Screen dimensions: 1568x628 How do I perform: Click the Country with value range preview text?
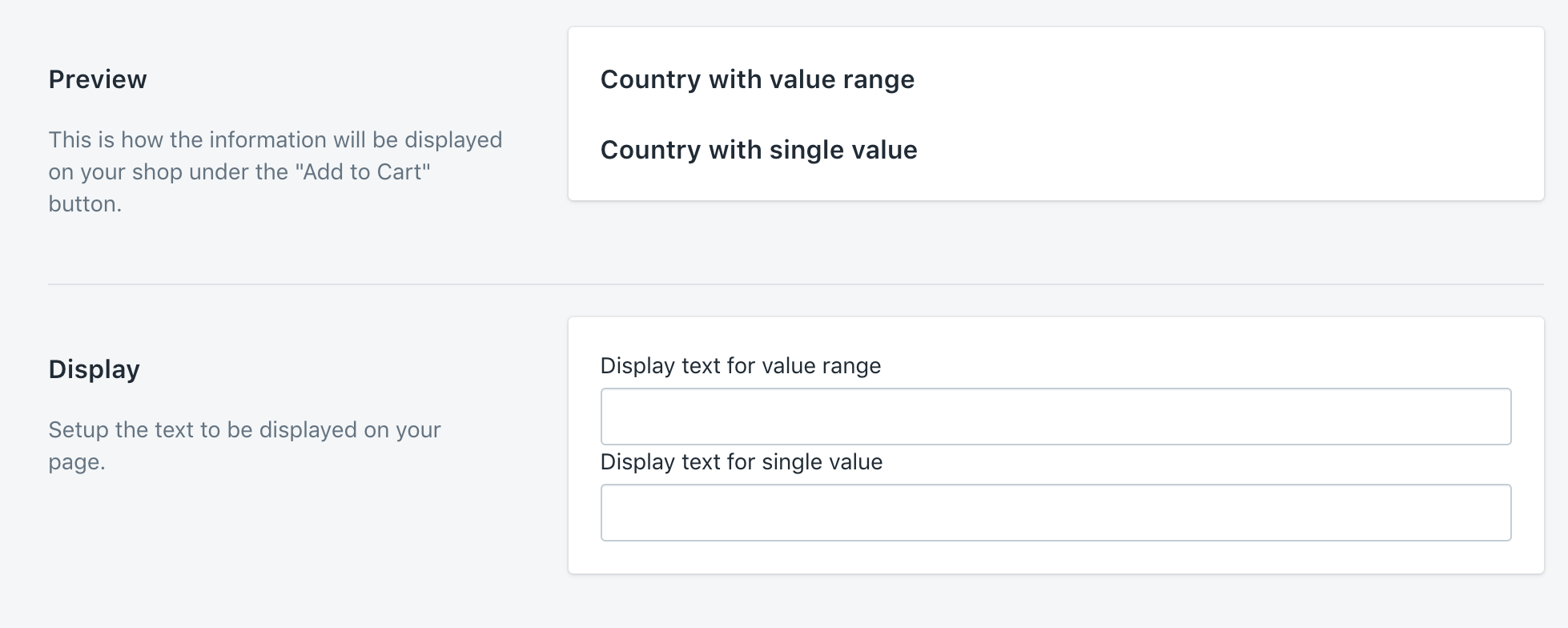click(757, 79)
